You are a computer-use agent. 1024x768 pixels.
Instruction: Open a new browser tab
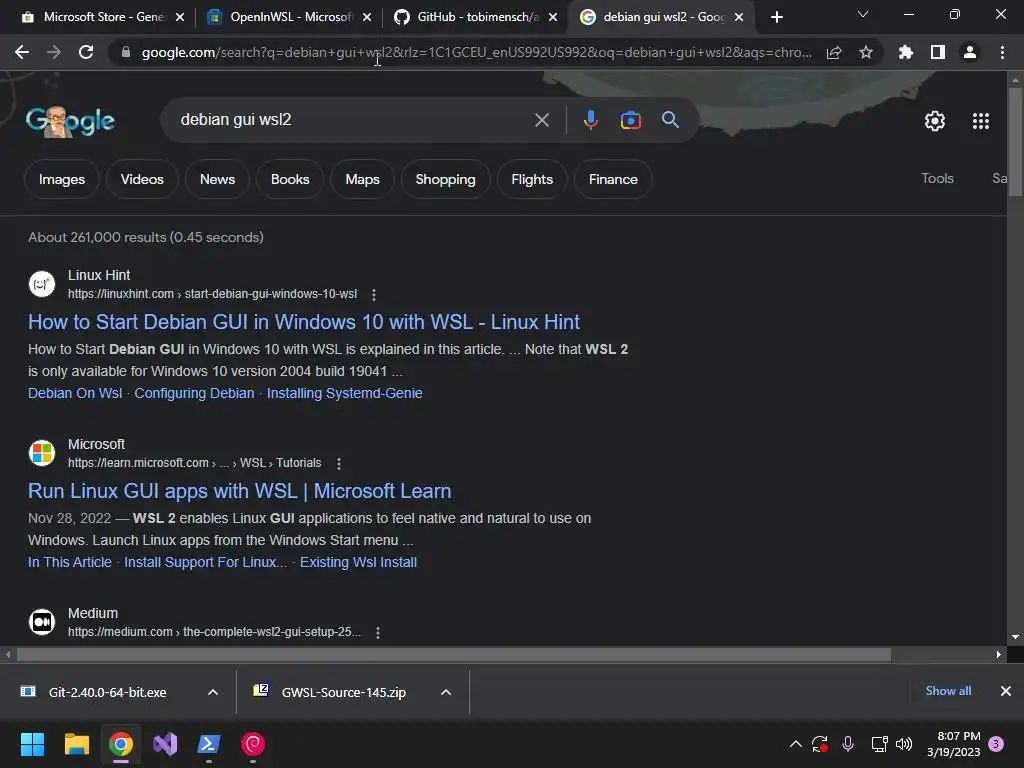click(776, 17)
